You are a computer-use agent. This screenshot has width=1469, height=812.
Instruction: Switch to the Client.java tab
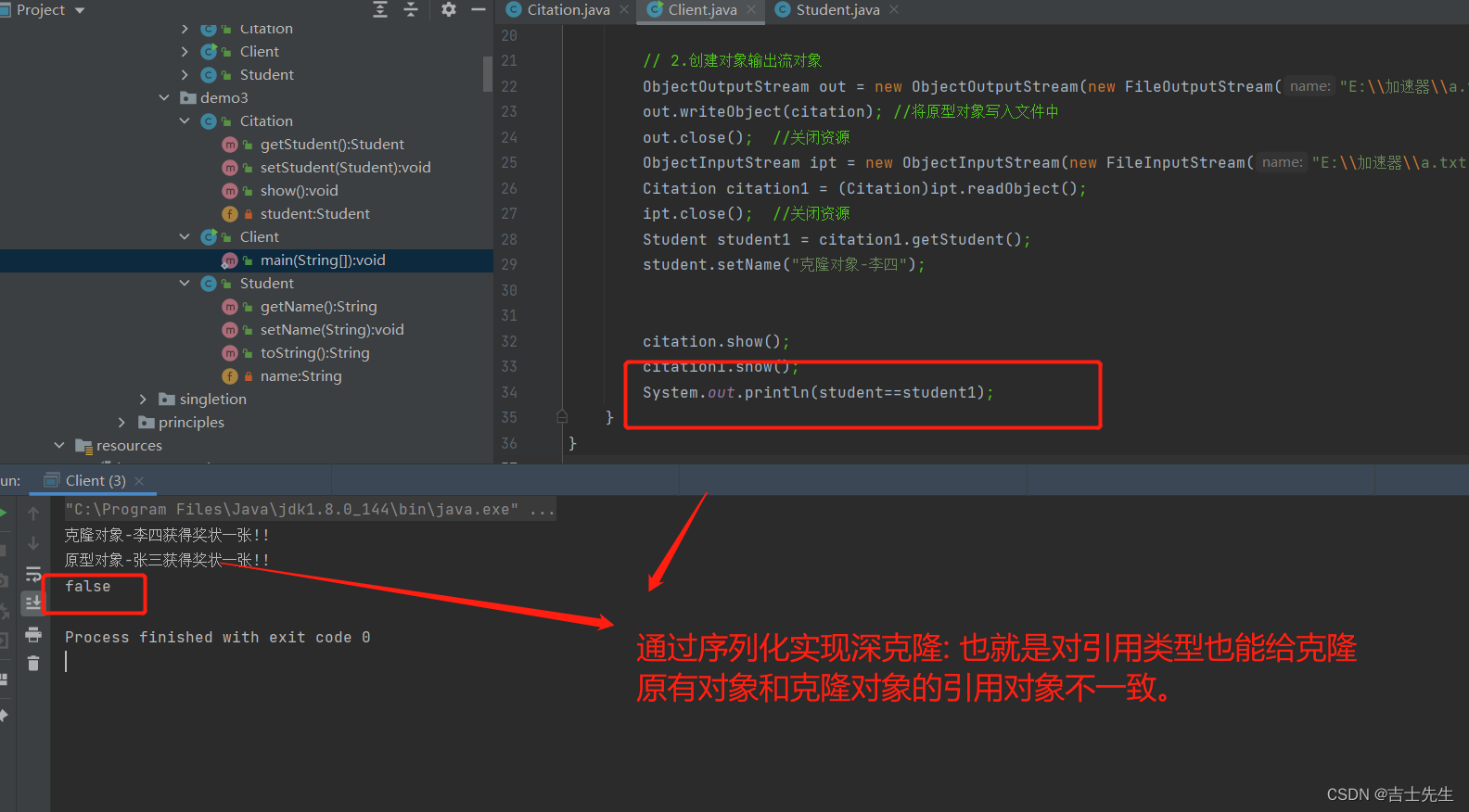702,10
